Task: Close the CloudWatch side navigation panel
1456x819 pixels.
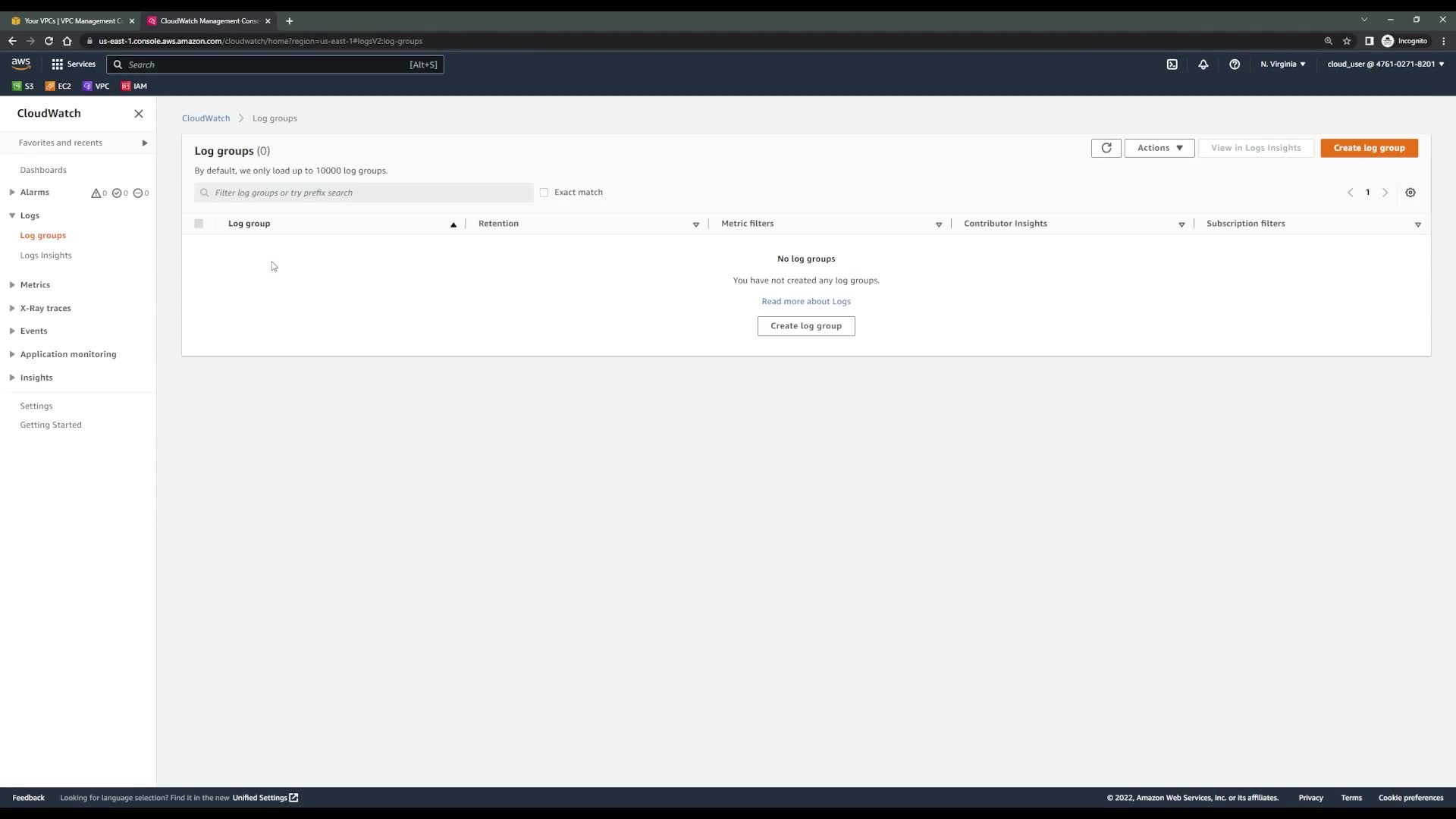Action: point(138,114)
